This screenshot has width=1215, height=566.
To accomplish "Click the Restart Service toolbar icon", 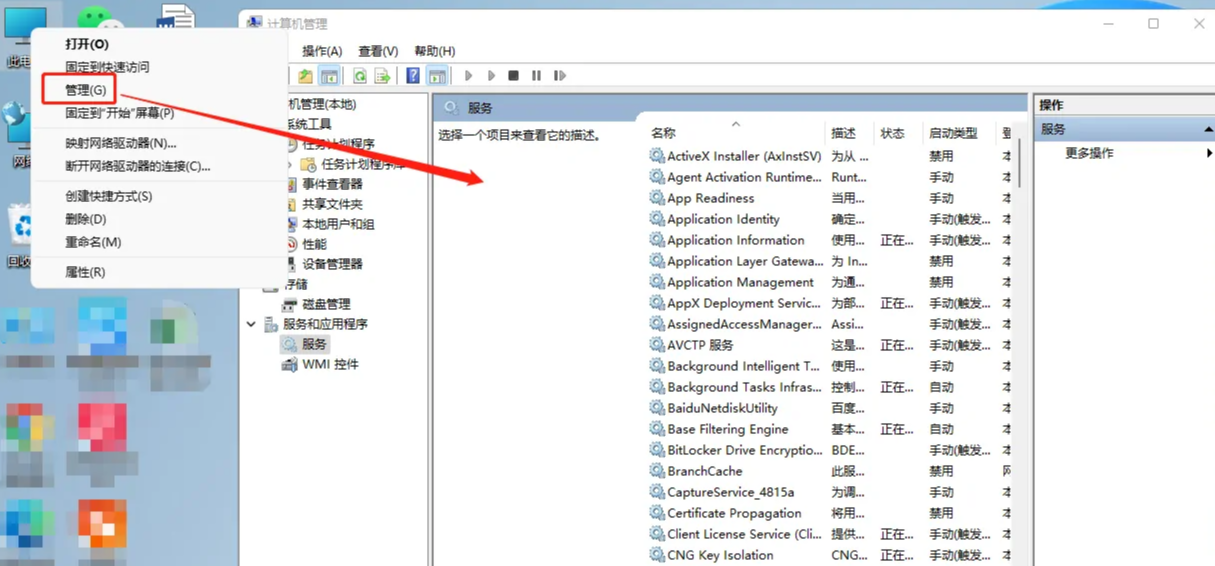I will (560, 76).
